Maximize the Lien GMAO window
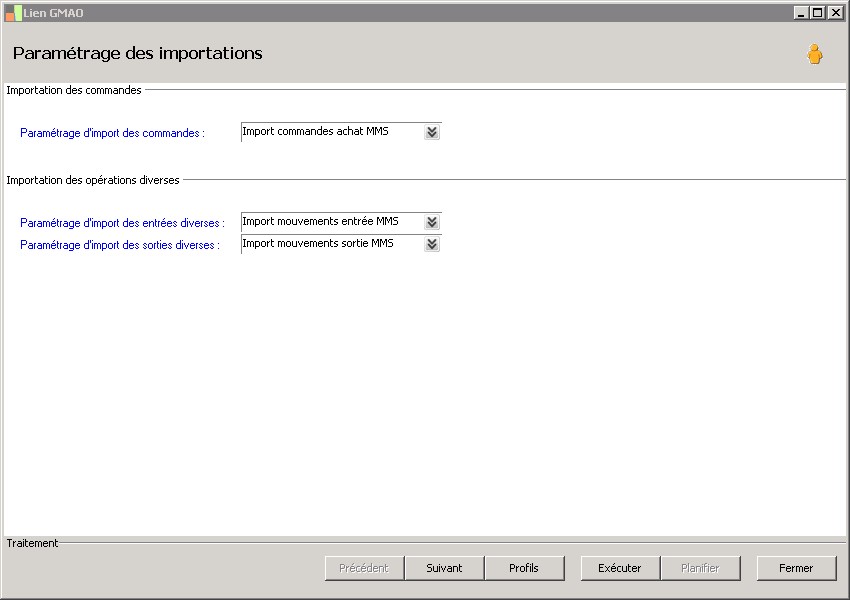 point(817,13)
